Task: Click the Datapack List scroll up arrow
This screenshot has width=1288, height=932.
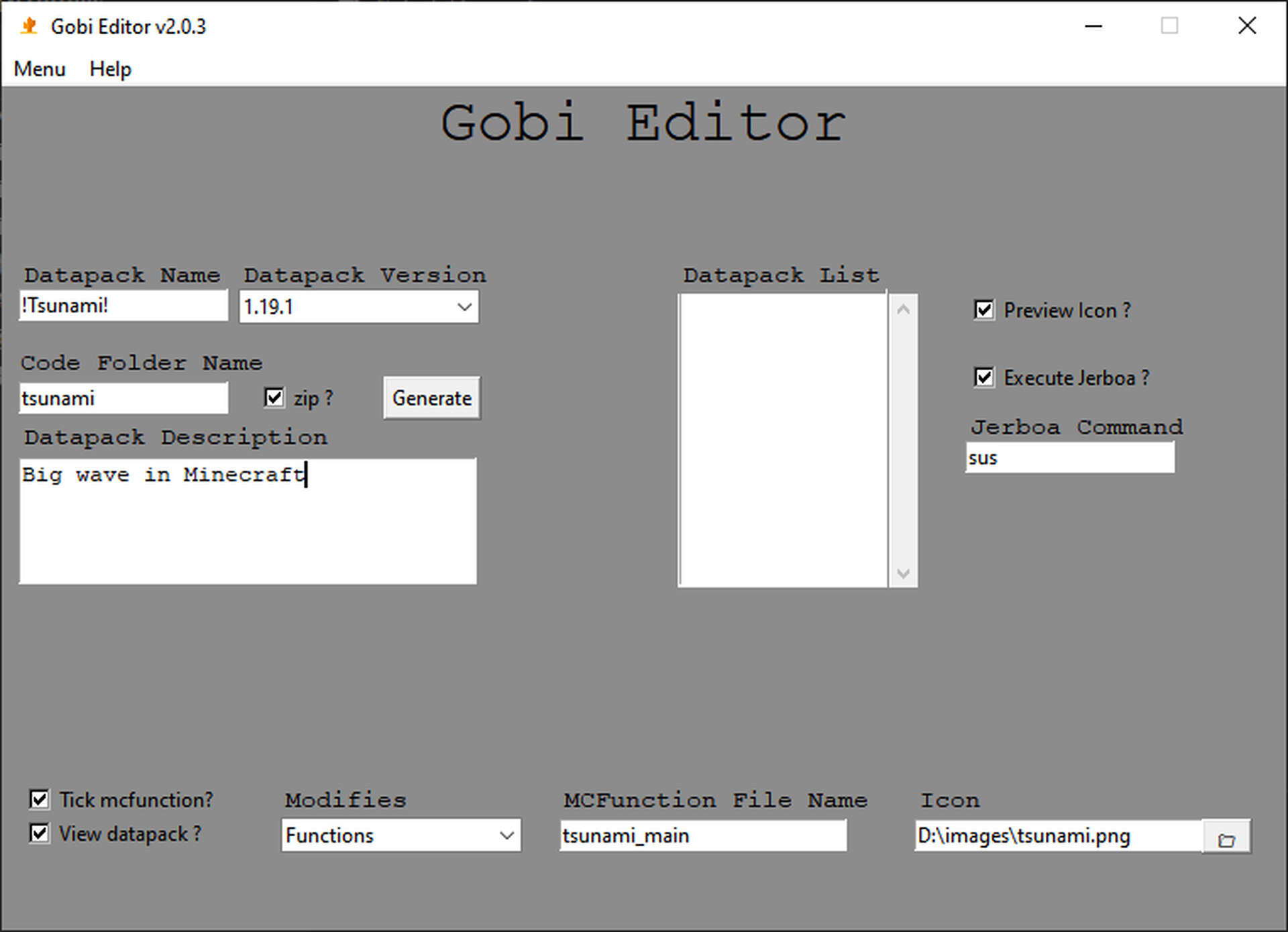Action: (x=904, y=308)
